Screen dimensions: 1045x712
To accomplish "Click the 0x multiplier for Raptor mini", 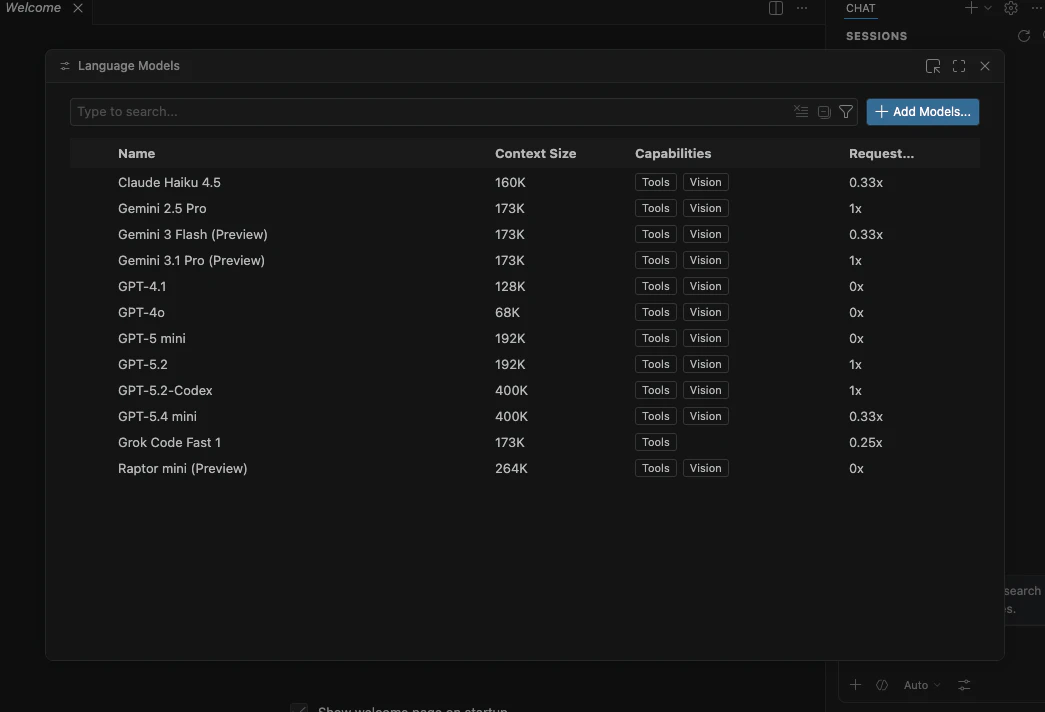I will [856, 468].
